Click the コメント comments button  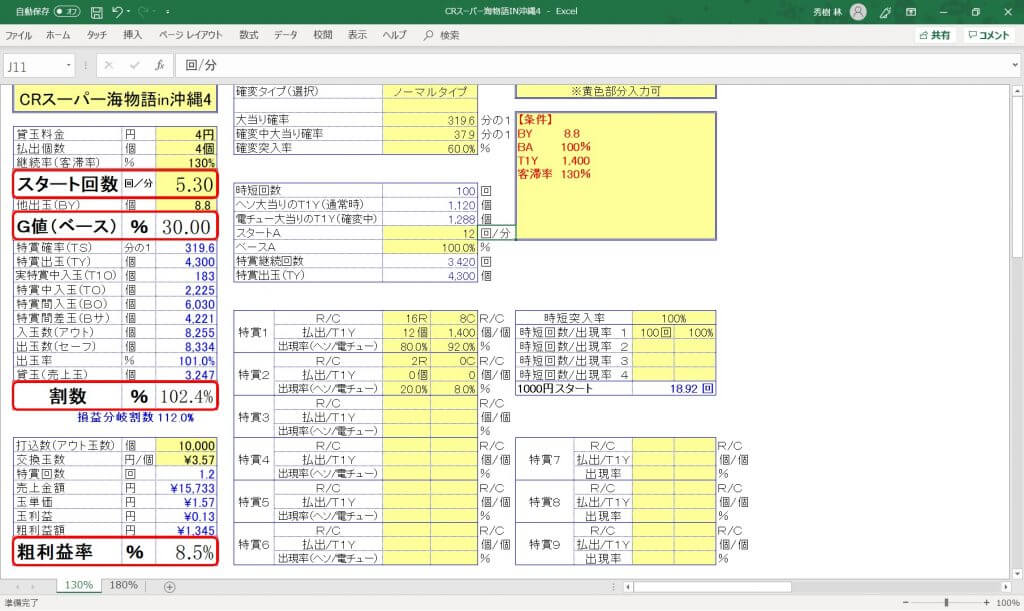[989, 35]
